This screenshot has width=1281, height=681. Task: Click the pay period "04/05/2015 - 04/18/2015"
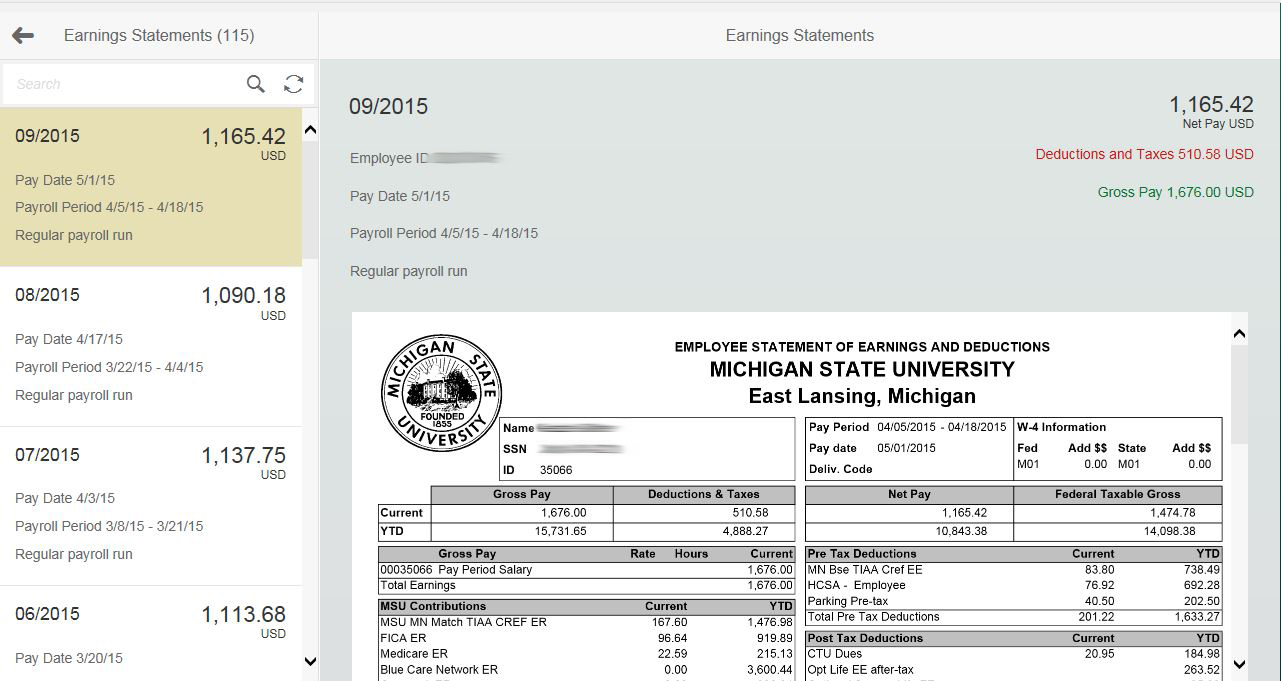tap(942, 427)
